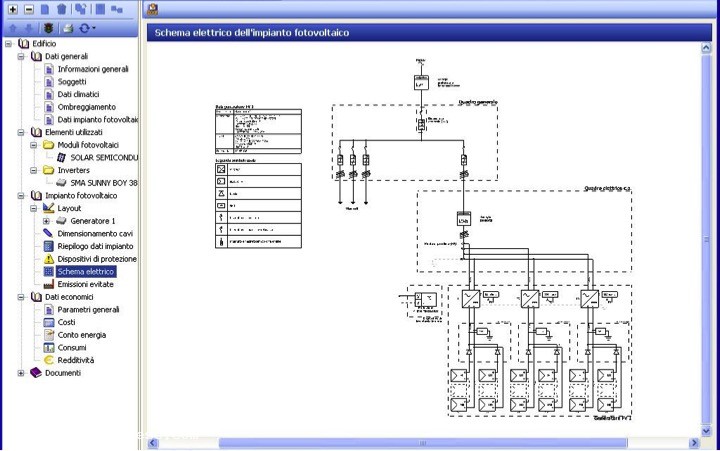Click the save icon above the schema panel
720x451 pixels.
click(152, 9)
